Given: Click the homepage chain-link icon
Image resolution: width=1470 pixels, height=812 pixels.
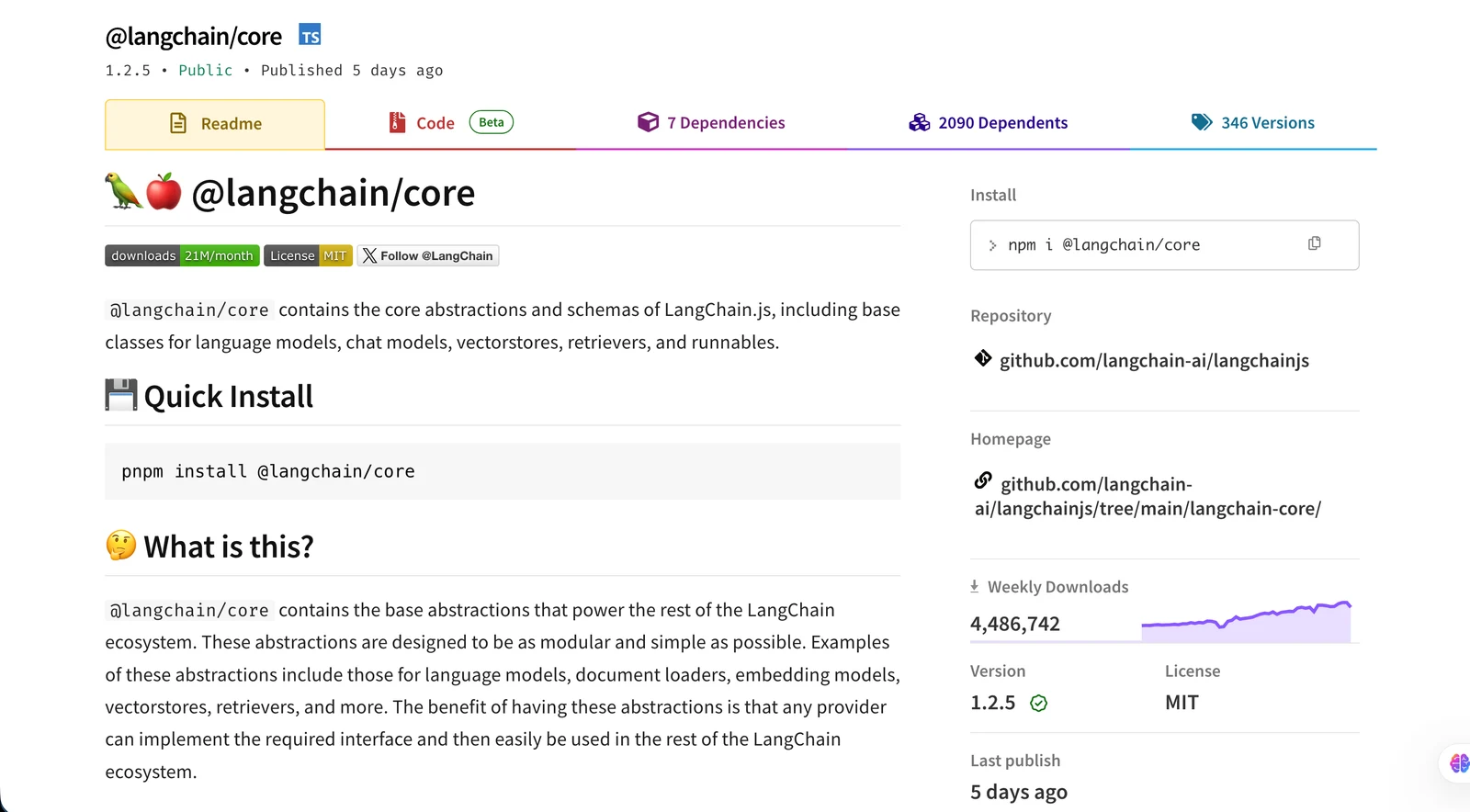Looking at the screenshot, I should [982, 480].
